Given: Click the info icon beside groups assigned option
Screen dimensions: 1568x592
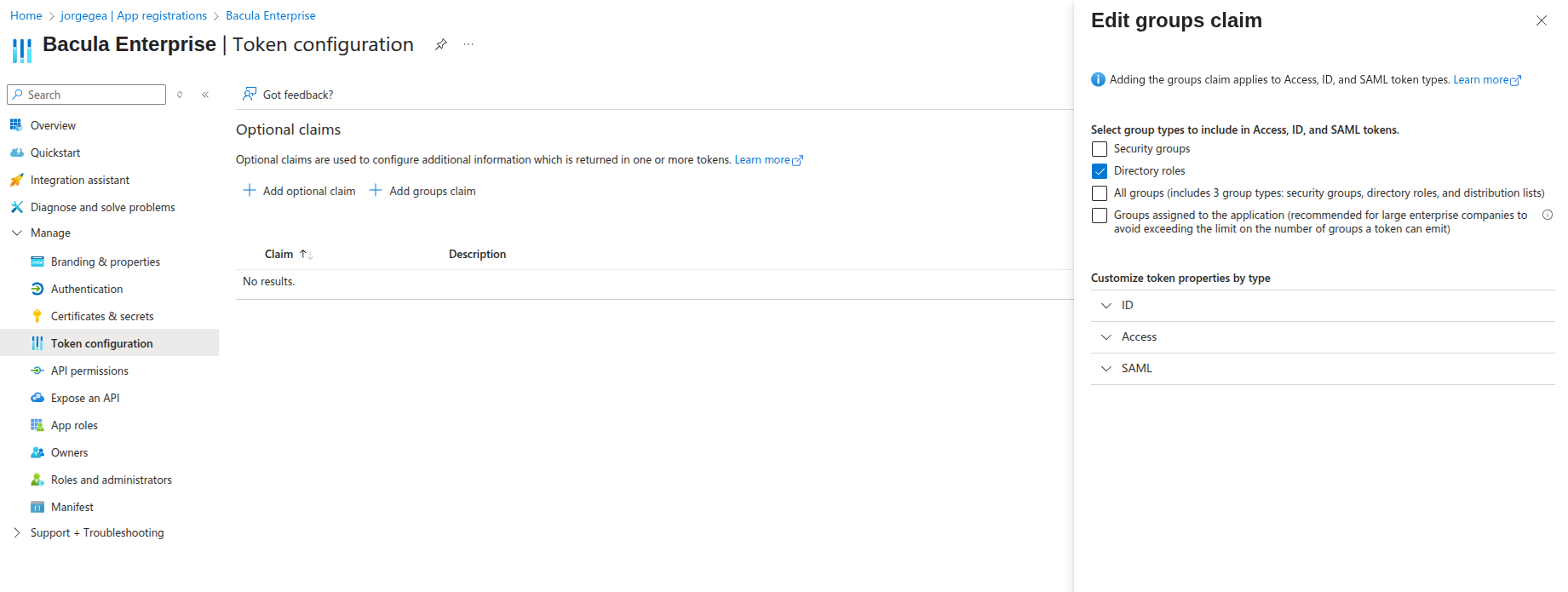Looking at the screenshot, I should click(x=1548, y=216).
